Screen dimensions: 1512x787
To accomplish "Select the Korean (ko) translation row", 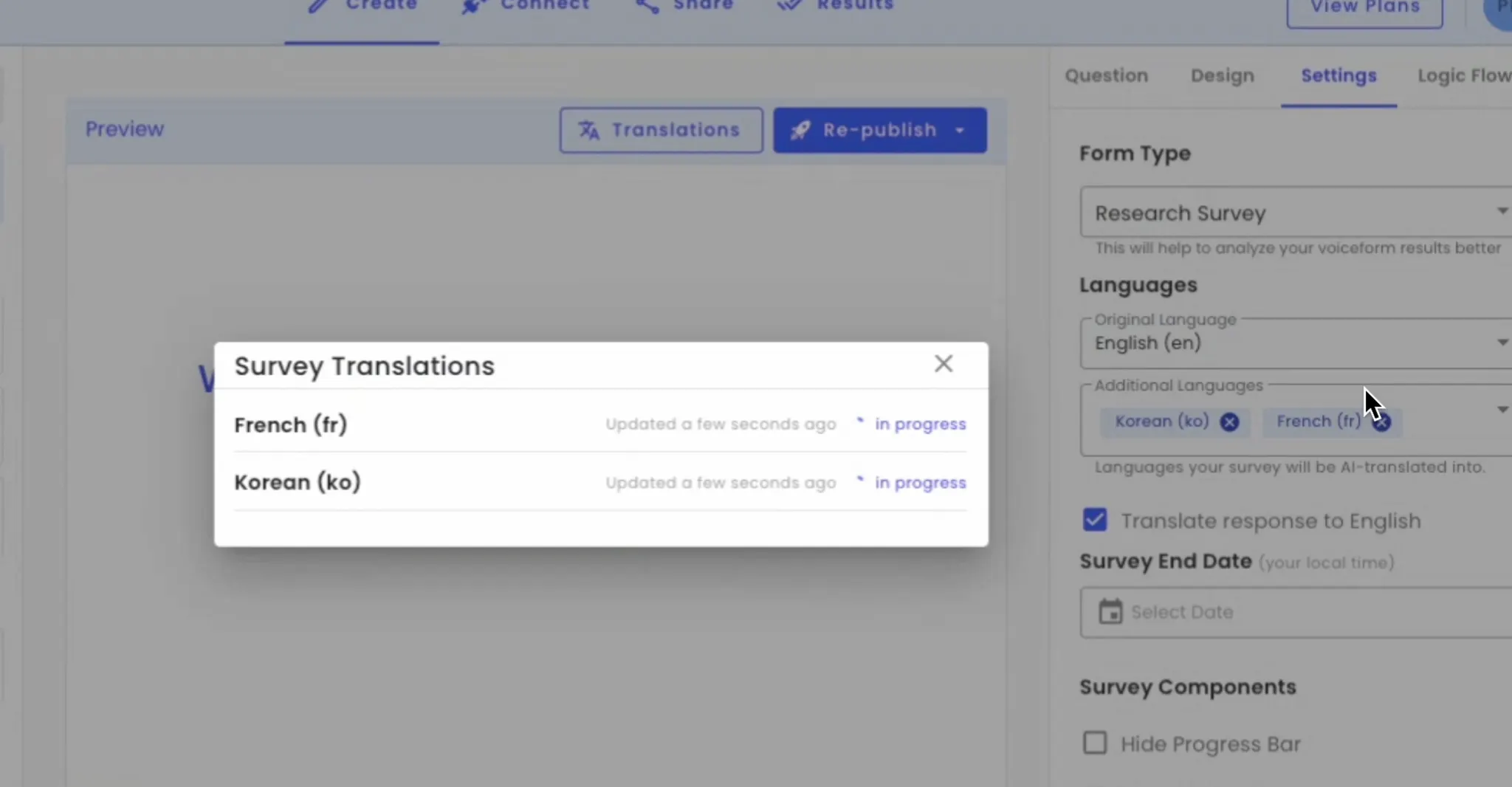I will pos(600,481).
